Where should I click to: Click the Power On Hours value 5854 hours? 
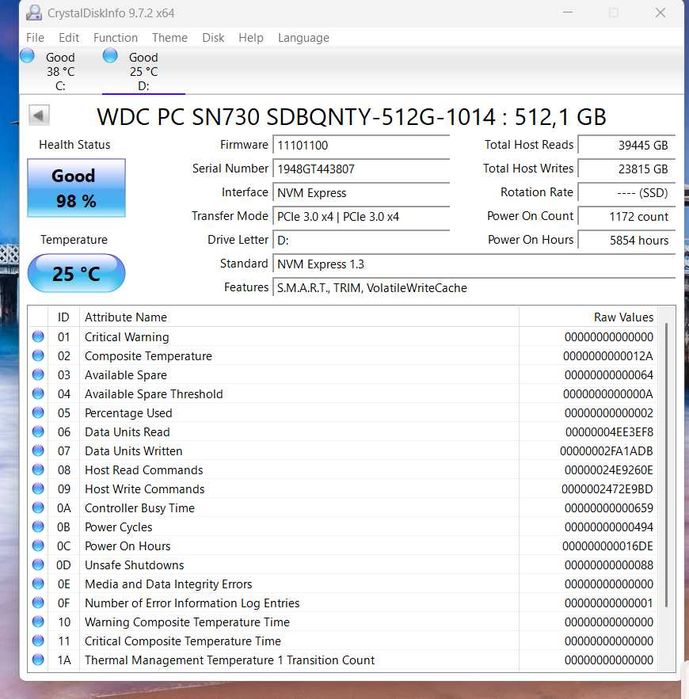click(x=627, y=240)
